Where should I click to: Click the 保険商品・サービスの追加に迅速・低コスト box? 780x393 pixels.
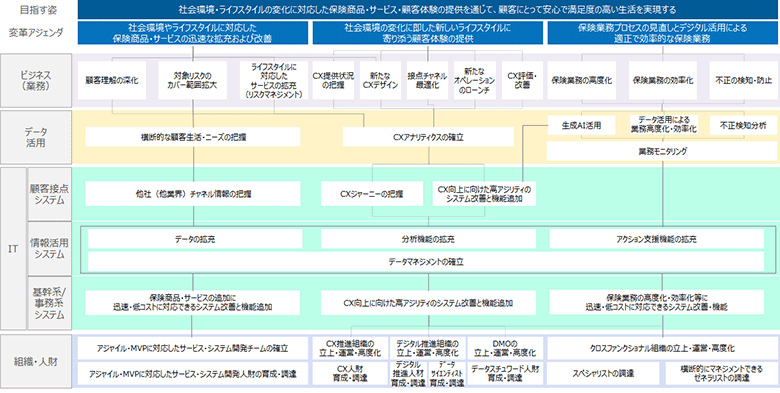click(x=193, y=303)
